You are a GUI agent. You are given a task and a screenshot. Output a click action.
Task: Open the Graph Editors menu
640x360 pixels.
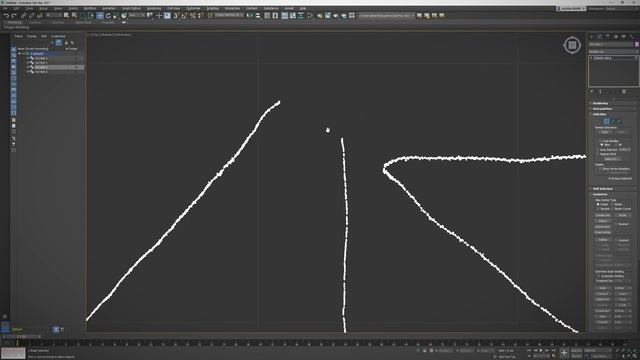click(x=131, y=8)
